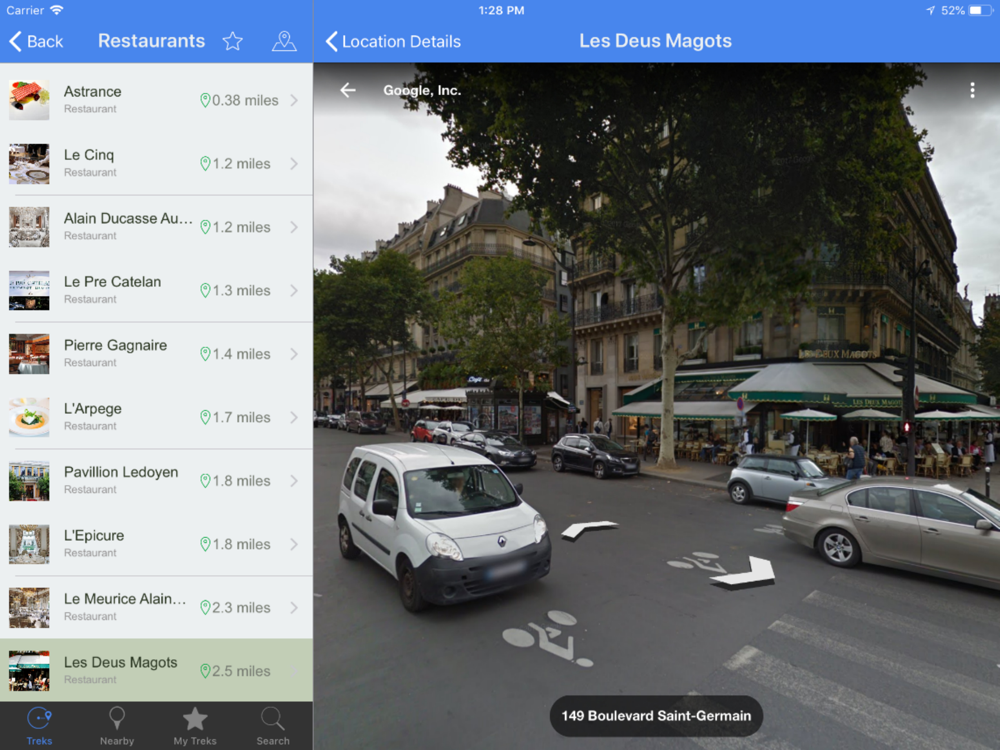Tap the 1.3 miles distance text

(241, 291)
